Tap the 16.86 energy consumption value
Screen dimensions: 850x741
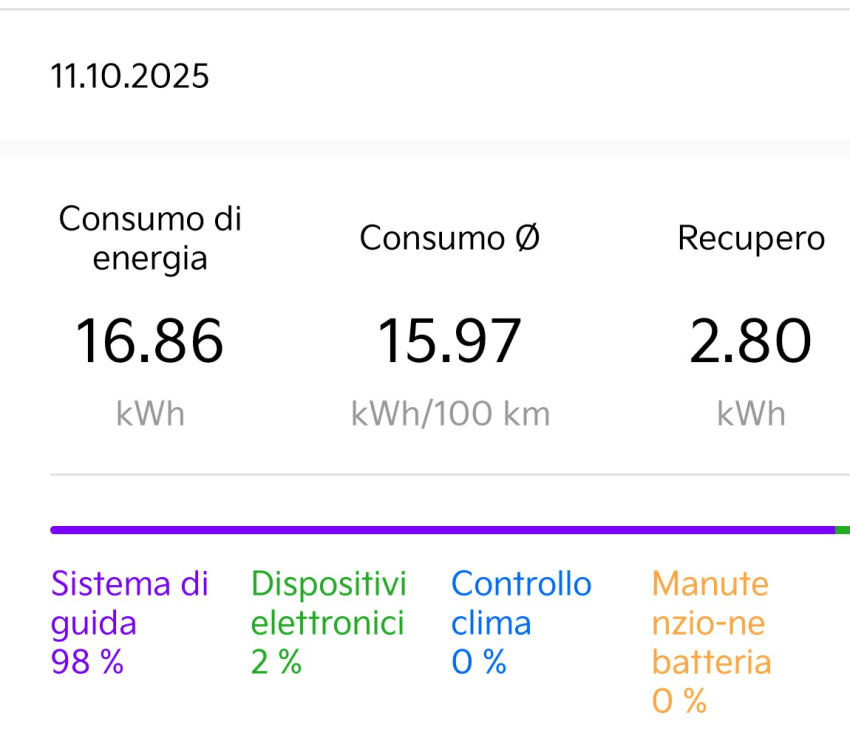pos(150,340)
